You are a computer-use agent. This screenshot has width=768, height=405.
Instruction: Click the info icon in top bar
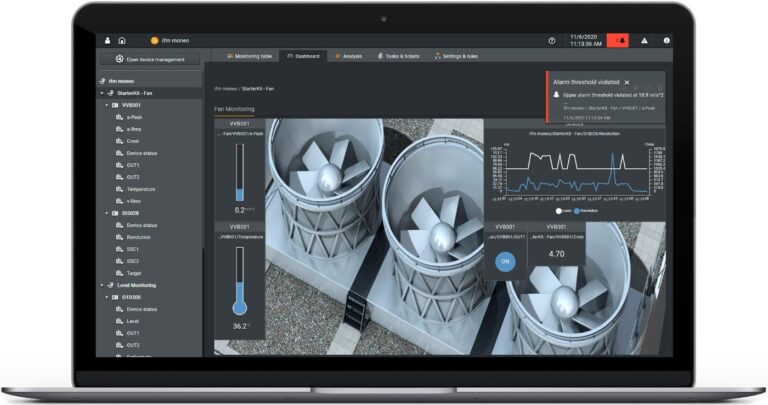666,41
